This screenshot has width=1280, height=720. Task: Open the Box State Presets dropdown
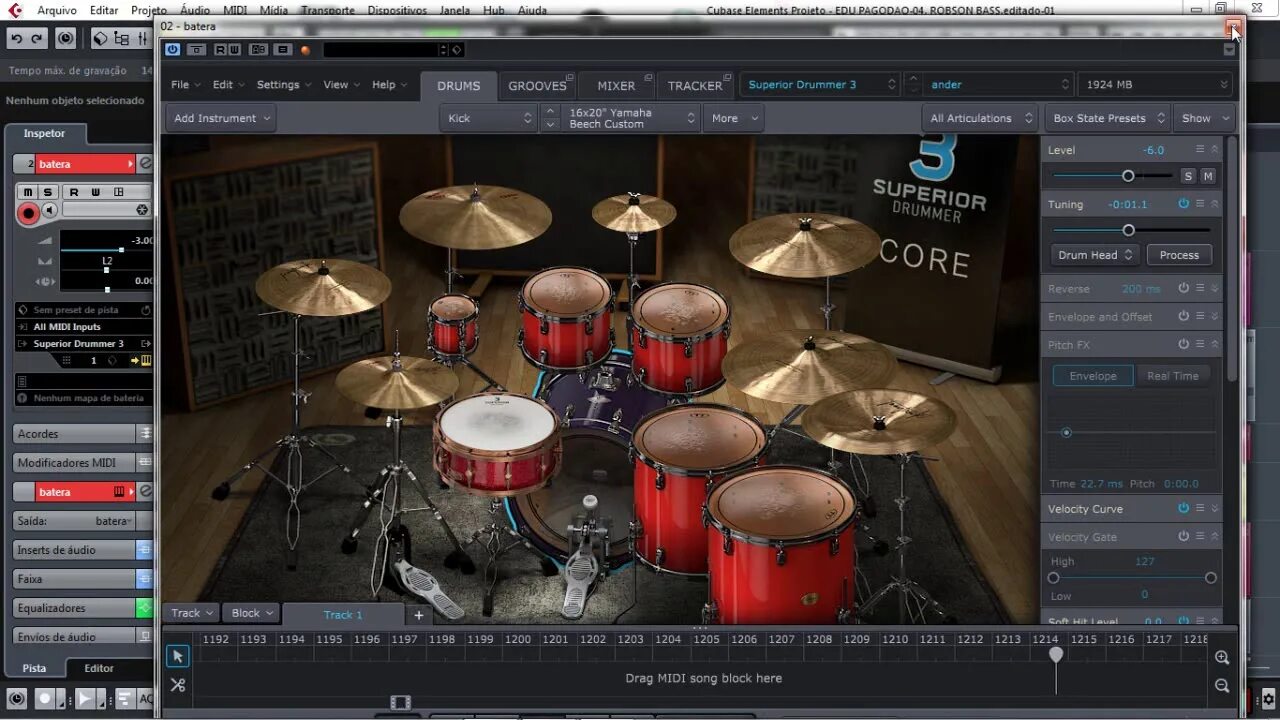click(x=1108, y=118)
